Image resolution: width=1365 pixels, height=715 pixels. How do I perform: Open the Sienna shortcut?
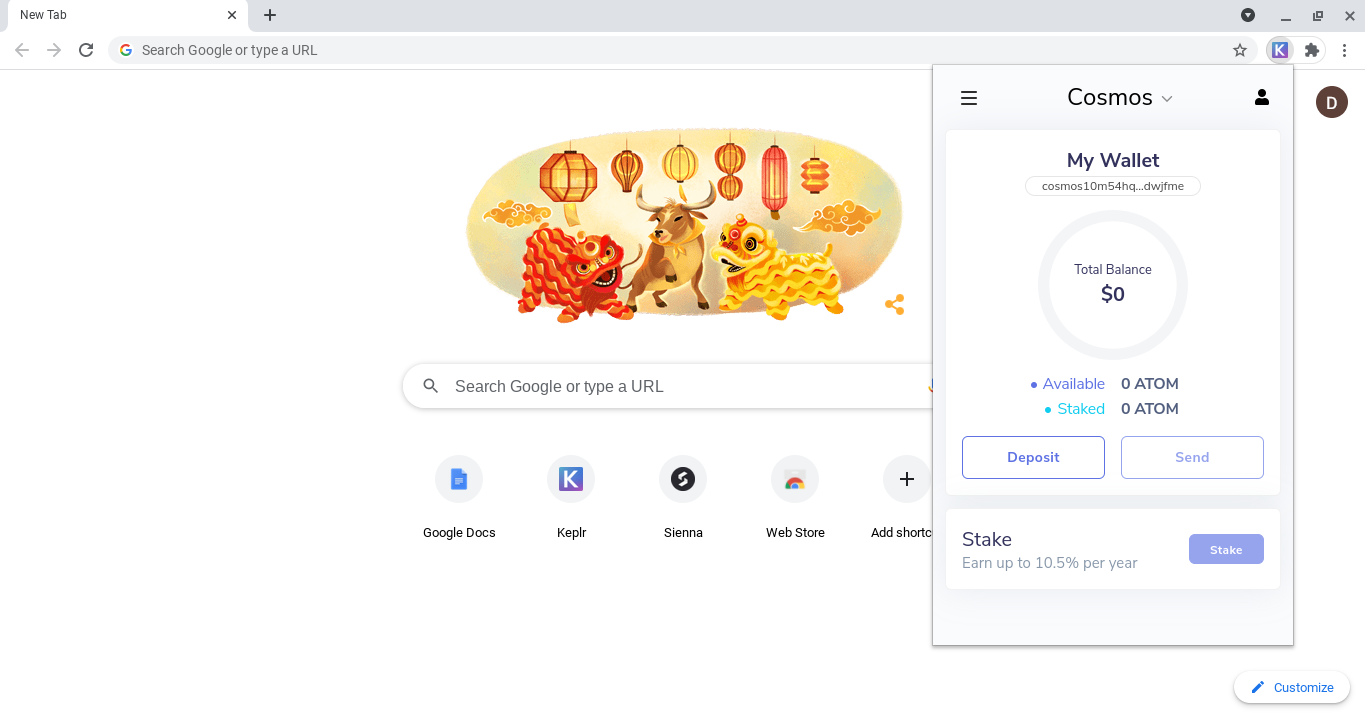683,480
